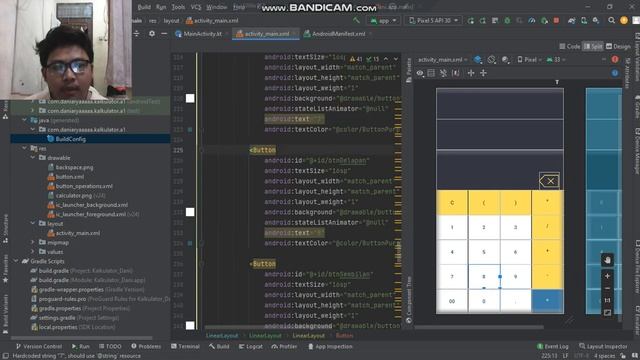
Task: Toggle tool window bars icon in status bar corner
Action: [x=6, y=356]
